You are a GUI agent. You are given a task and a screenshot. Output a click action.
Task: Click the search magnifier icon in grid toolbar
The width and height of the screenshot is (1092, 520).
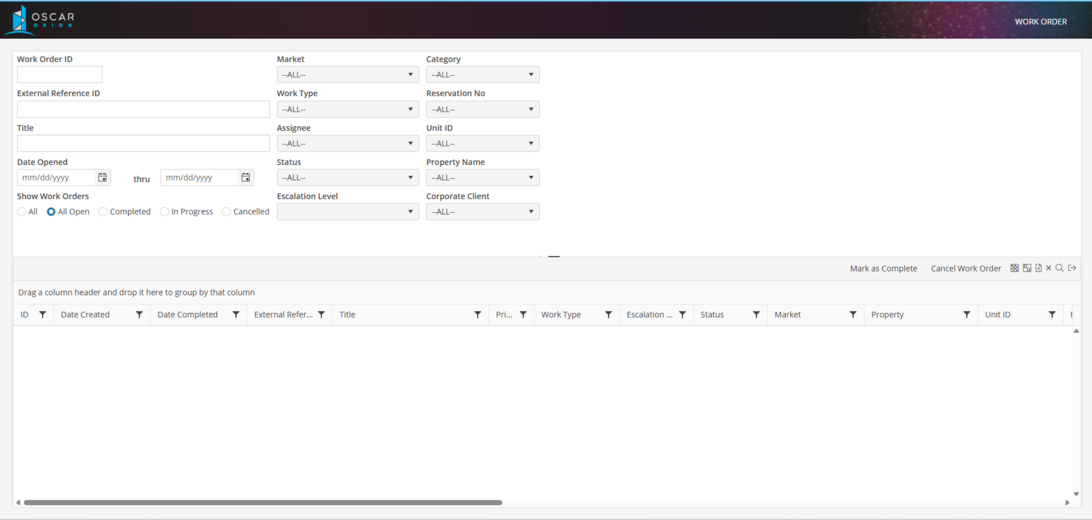[x=1060, y=268]
